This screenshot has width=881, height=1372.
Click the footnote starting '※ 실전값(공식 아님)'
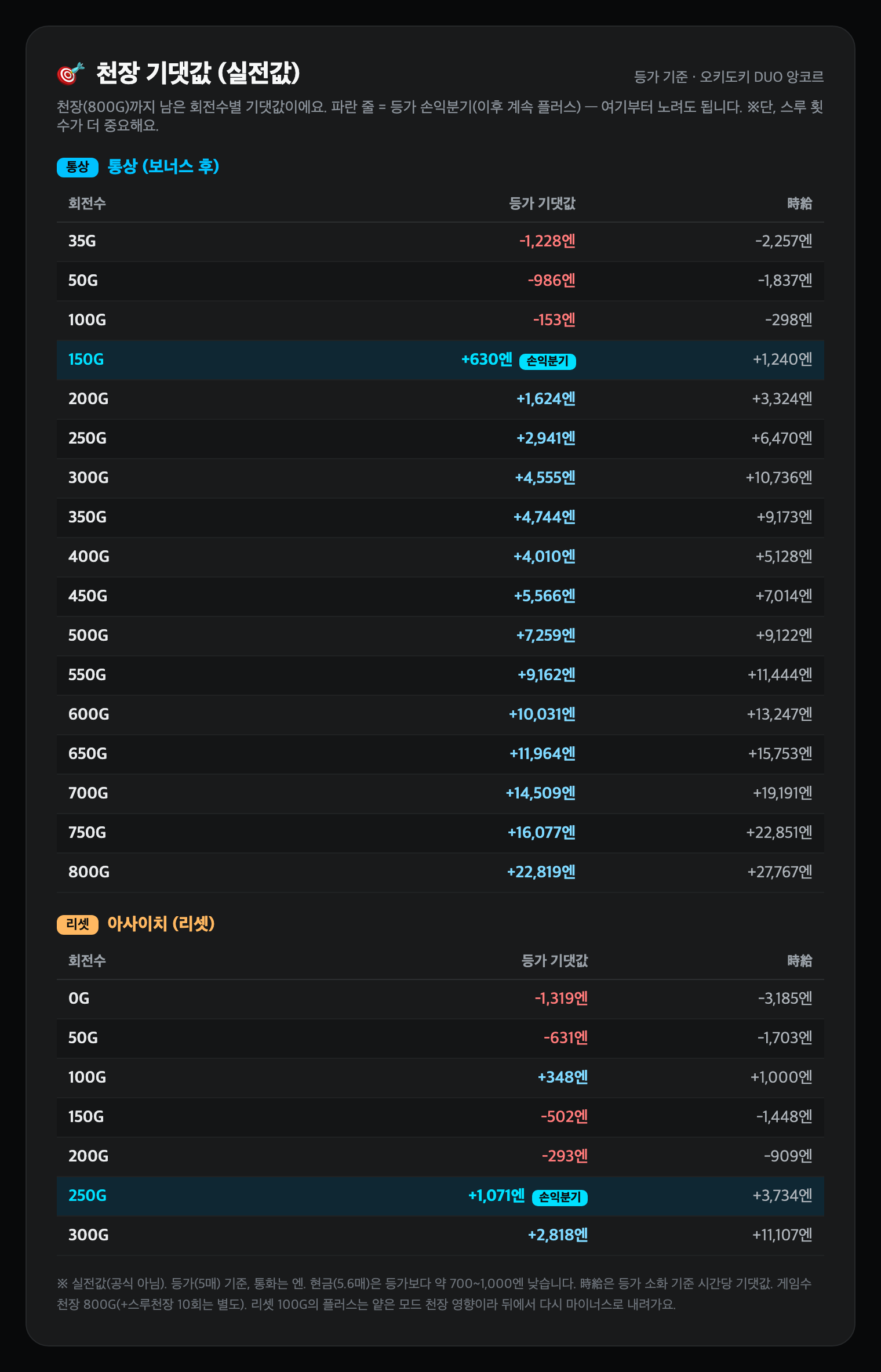click(x=434, y=1294)
